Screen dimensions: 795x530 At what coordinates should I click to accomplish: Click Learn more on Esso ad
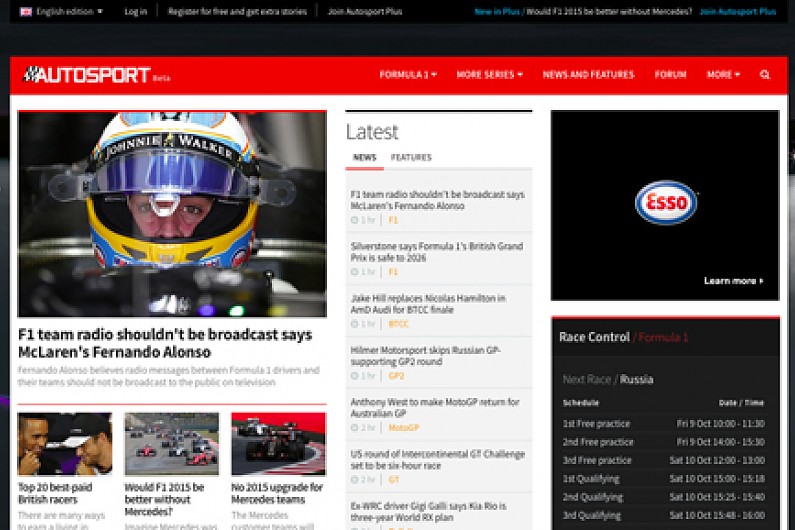(733, 281)
